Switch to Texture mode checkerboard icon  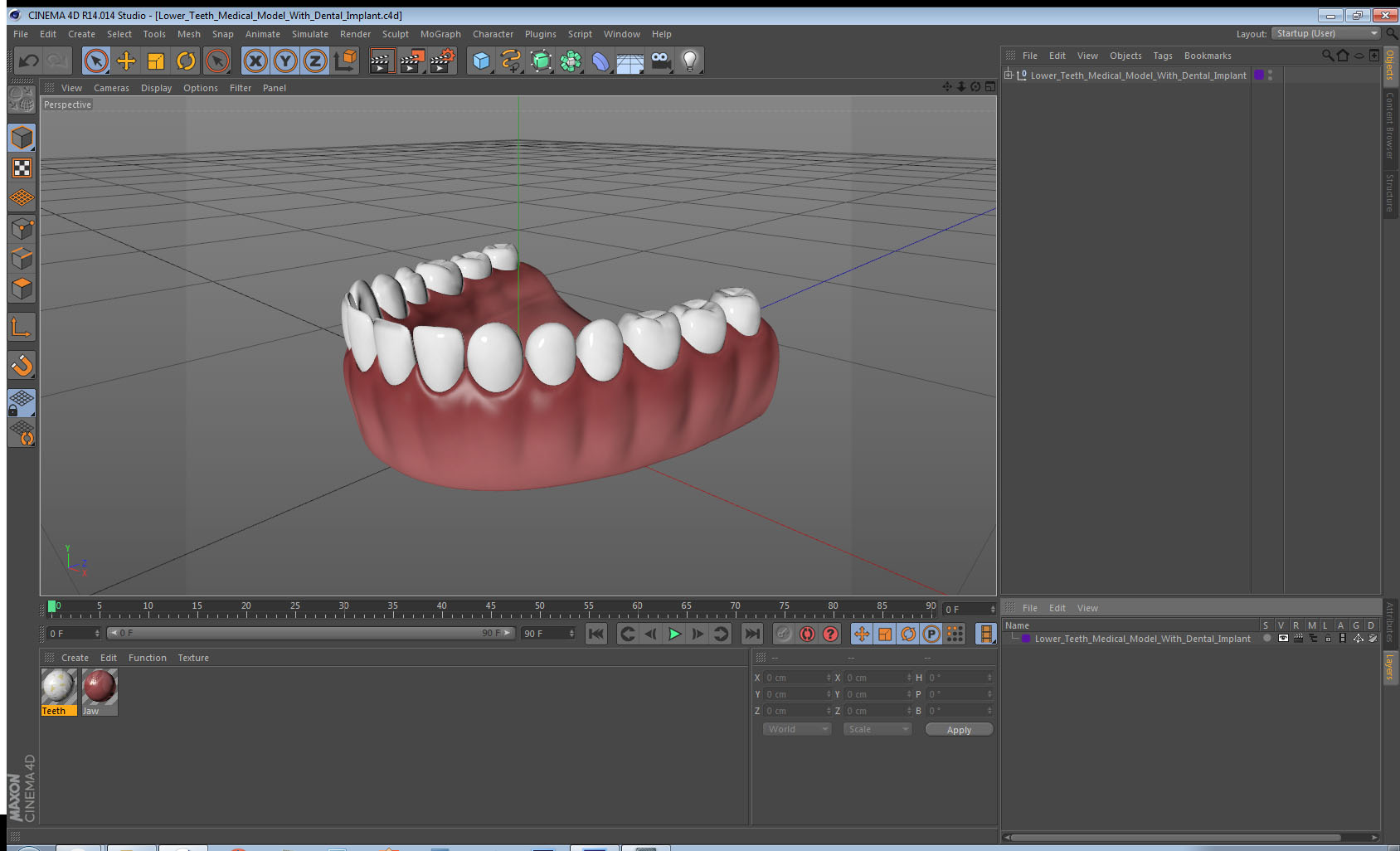click(x=22, y=168)
